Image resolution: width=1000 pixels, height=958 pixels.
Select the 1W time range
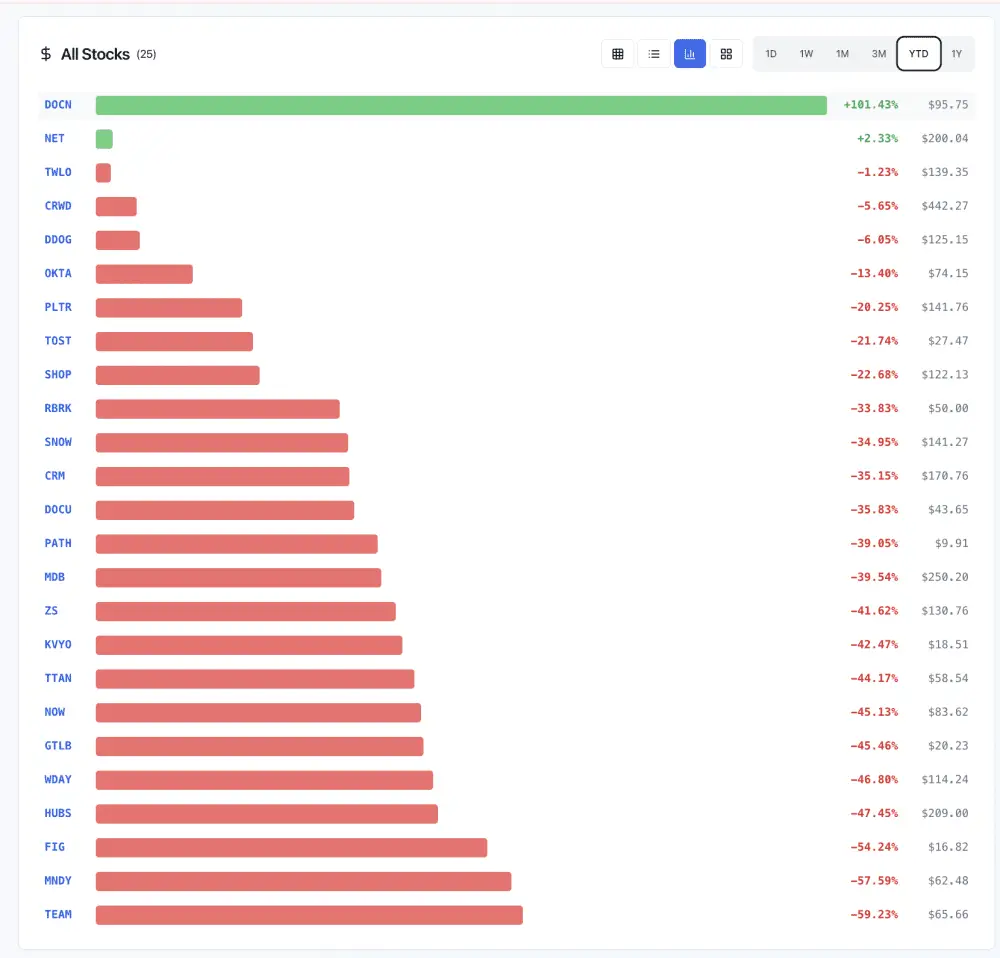806,54
